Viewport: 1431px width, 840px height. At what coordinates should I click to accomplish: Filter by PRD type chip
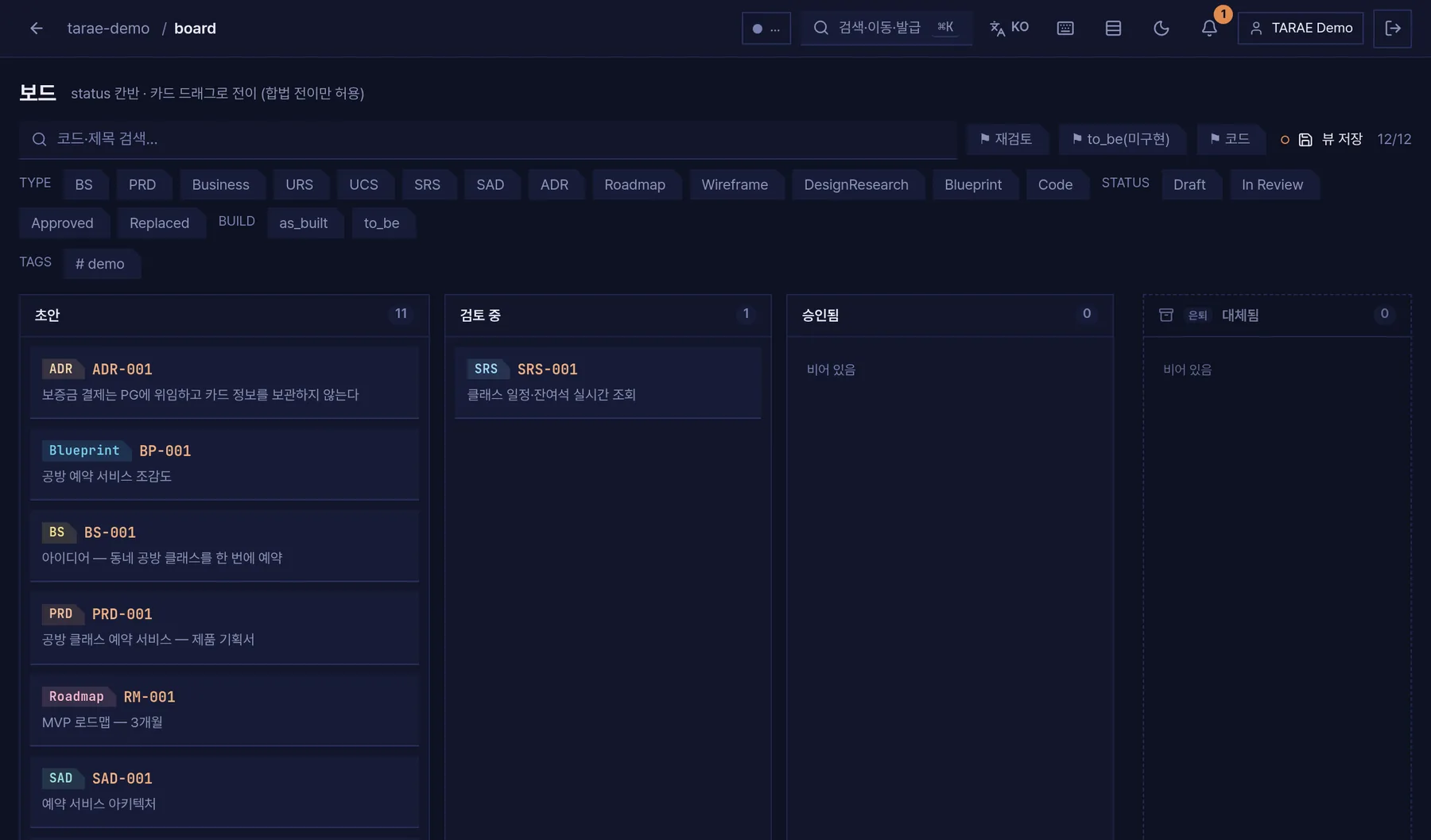[x=142, y=184]
